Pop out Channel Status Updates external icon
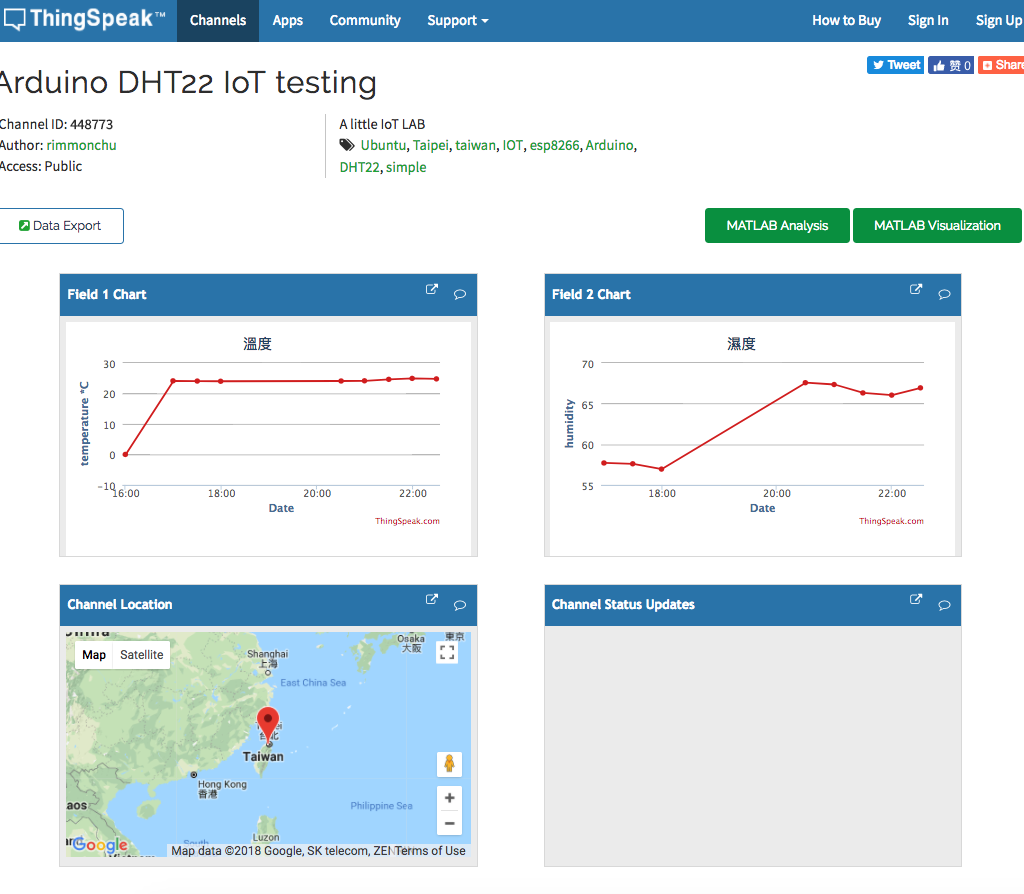Screen dimensions: 1024x894 pos(916,599)
